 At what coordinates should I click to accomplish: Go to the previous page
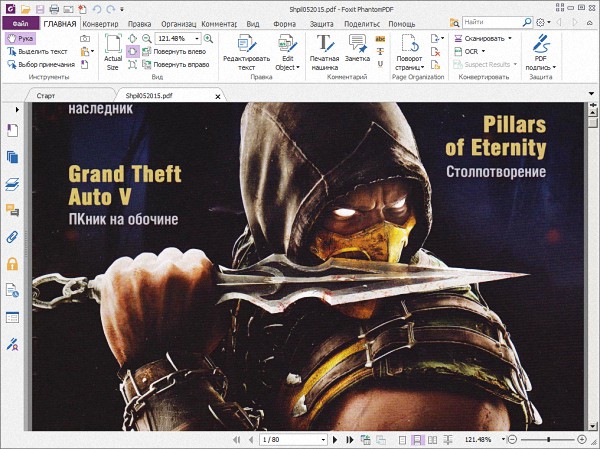click(251, 440)
